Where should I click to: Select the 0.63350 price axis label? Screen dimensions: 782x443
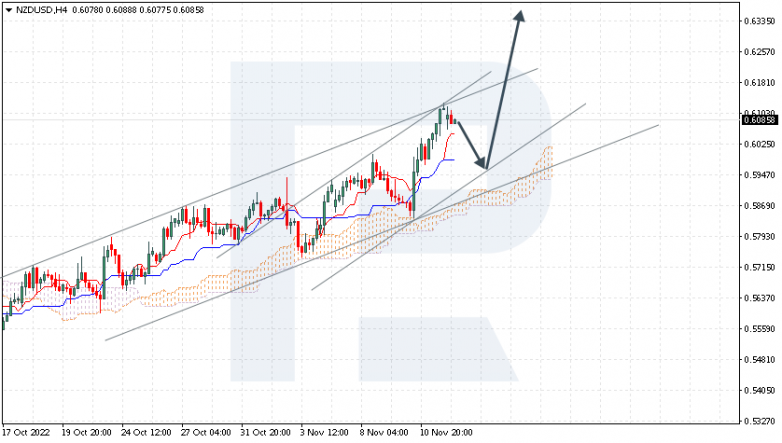click(760, 21)
